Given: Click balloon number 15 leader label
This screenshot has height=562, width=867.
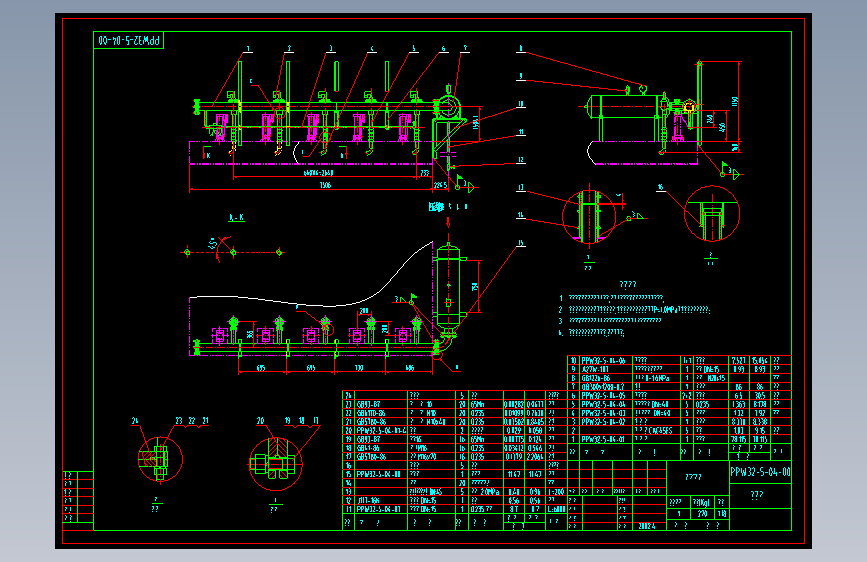Looking at the screenshot, I should coord(520,243).
